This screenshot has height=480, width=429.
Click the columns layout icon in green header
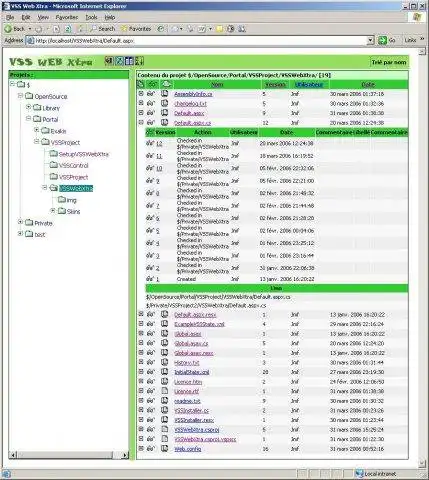[x=129, y=61]
